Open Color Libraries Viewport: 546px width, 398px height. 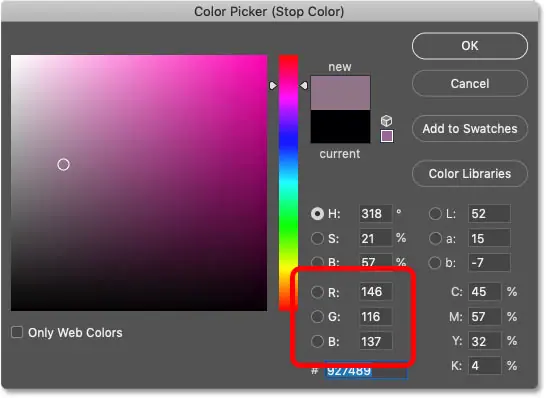tap(470, 174)
